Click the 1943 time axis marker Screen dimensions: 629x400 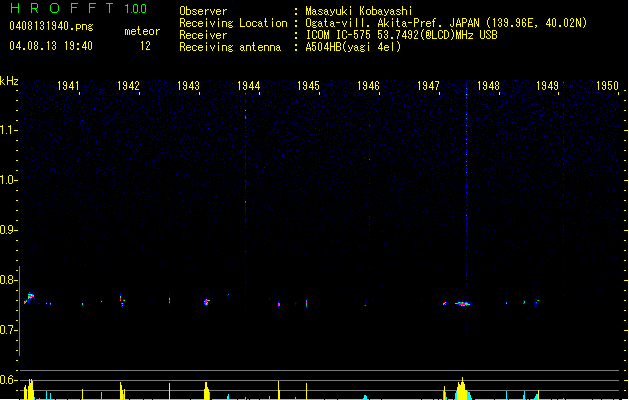point(188,86)
